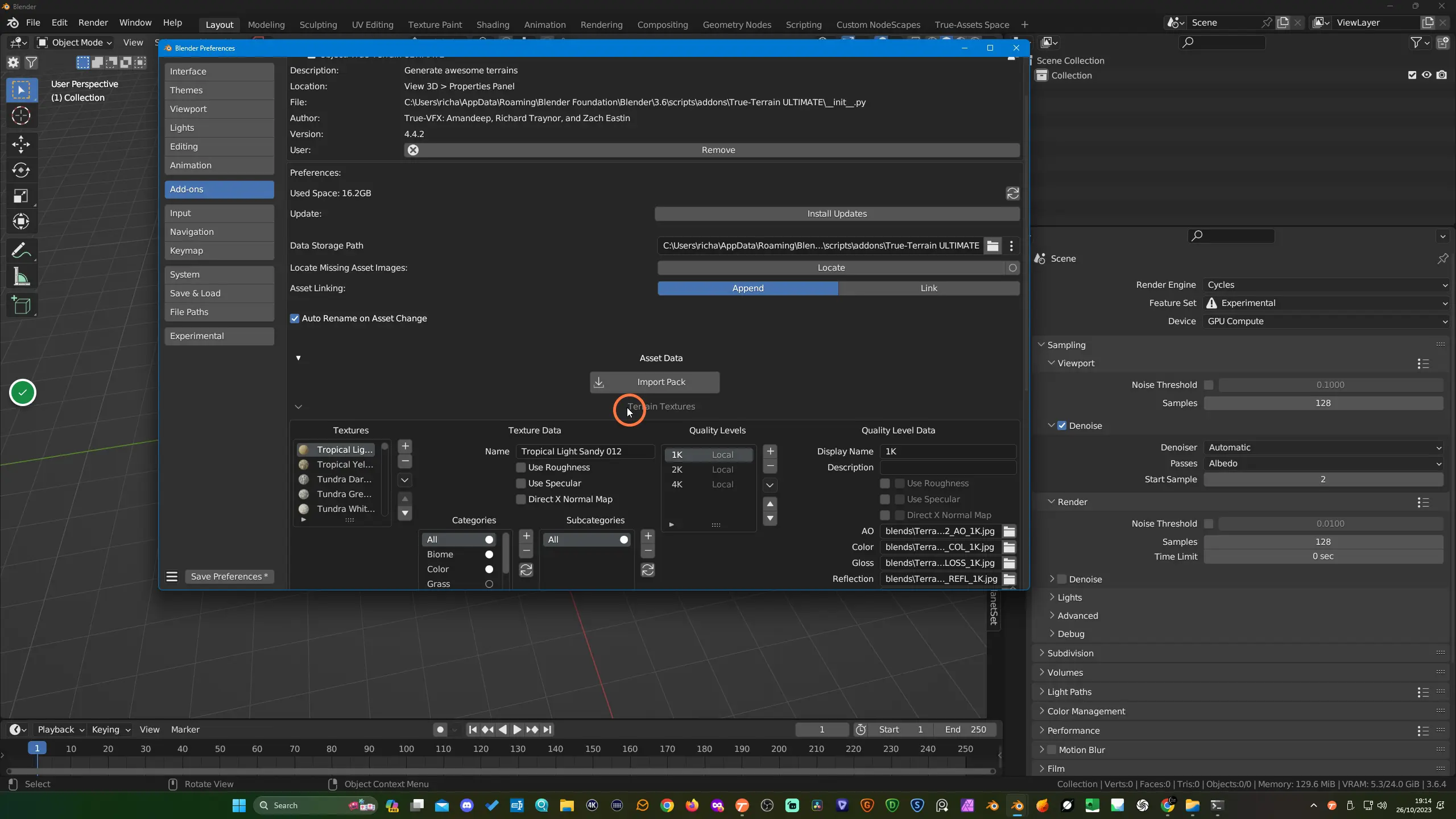The width and height of the screenshot is (1456, 819).
Task: Expand the Subdivision panel
Action: pos(1070,653)
